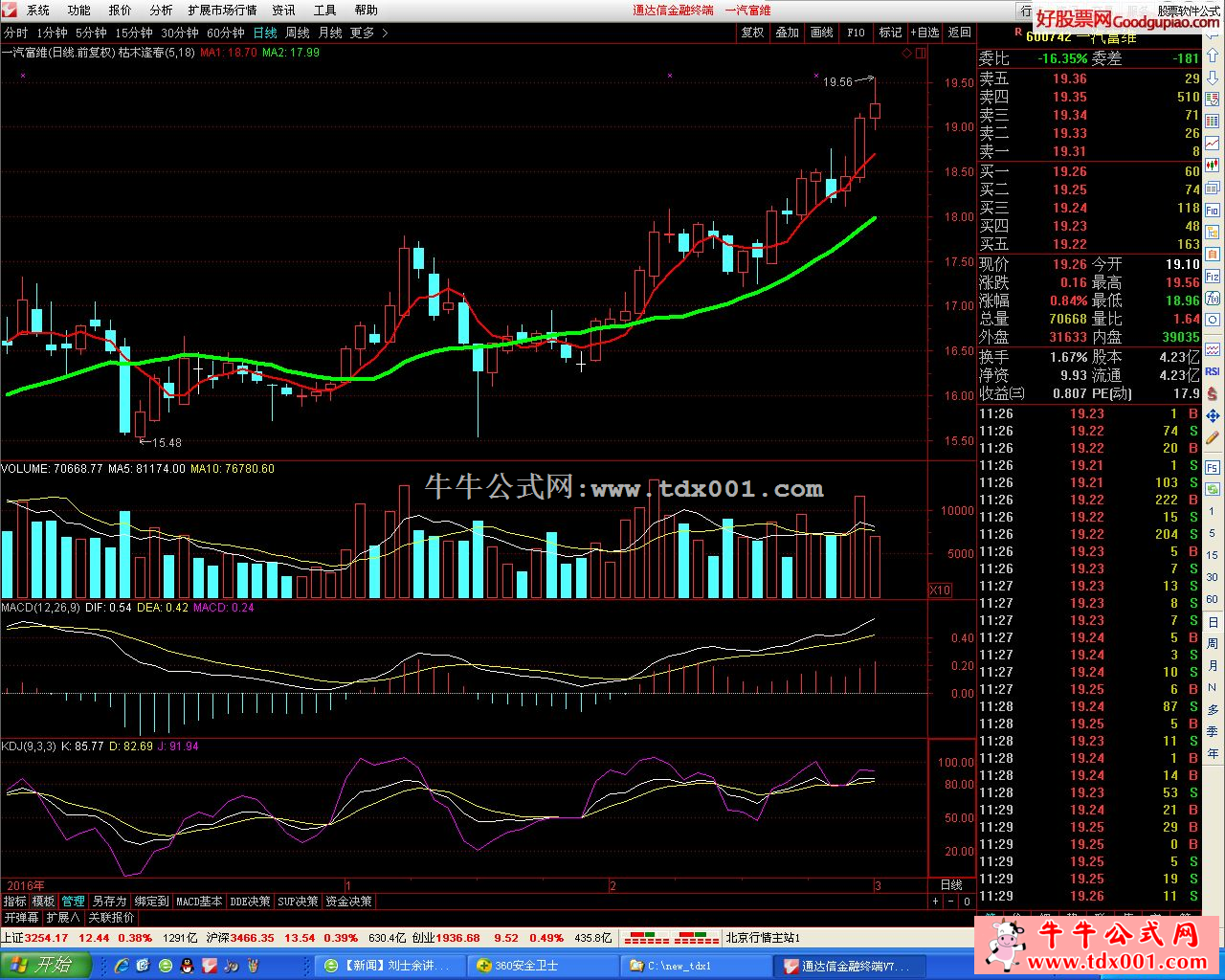Click the green refresh icon in sidebar
Screen dimensions: 1225x980
pos(1213,489)
